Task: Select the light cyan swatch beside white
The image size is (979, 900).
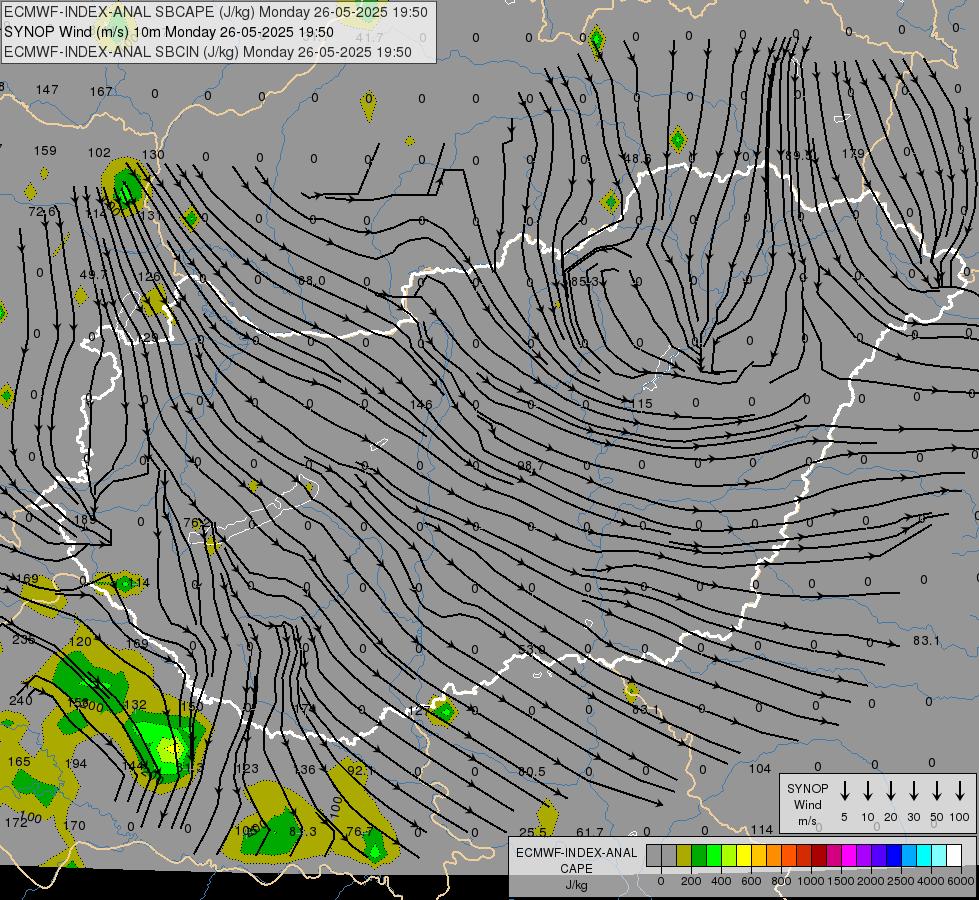Action: pos(938,855)
